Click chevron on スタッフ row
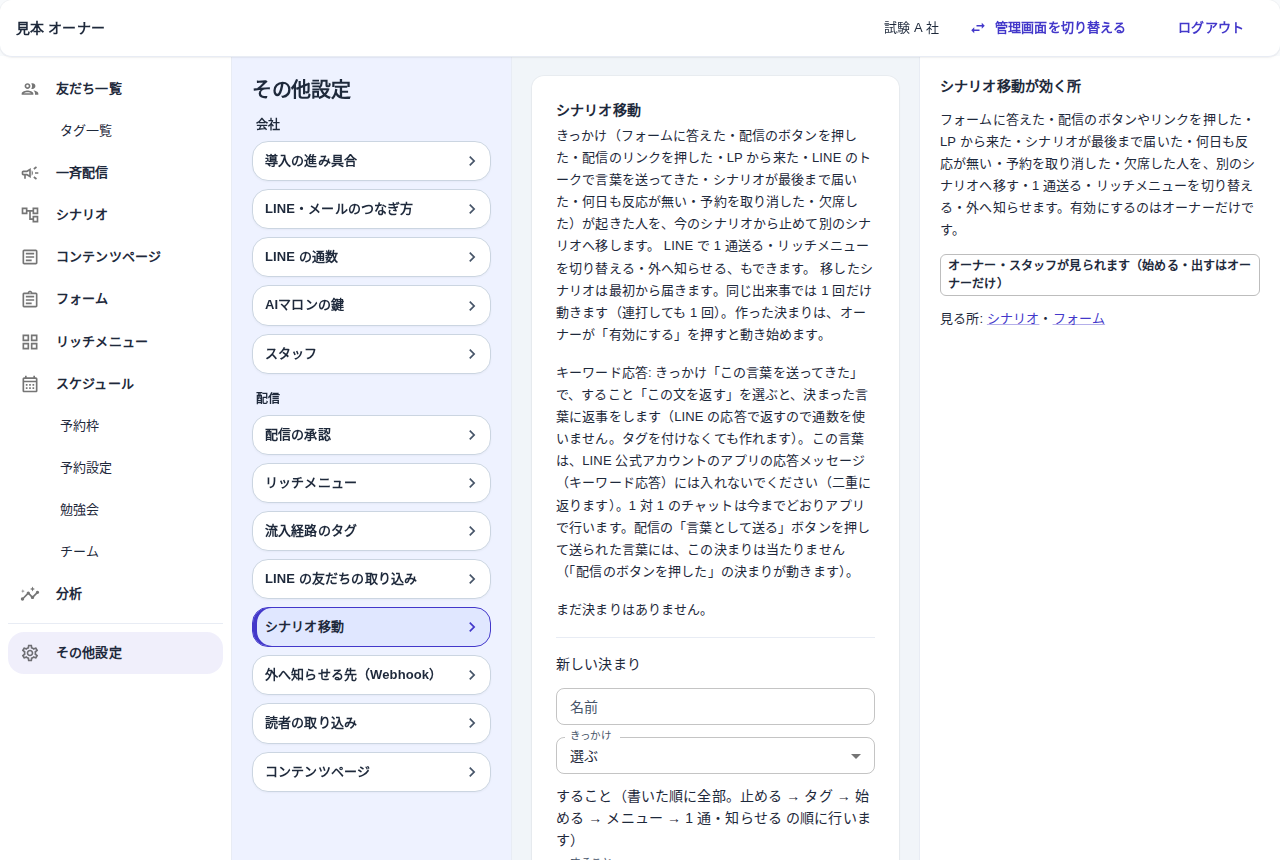Screen dimensions: 1280x860 point(471,354)
